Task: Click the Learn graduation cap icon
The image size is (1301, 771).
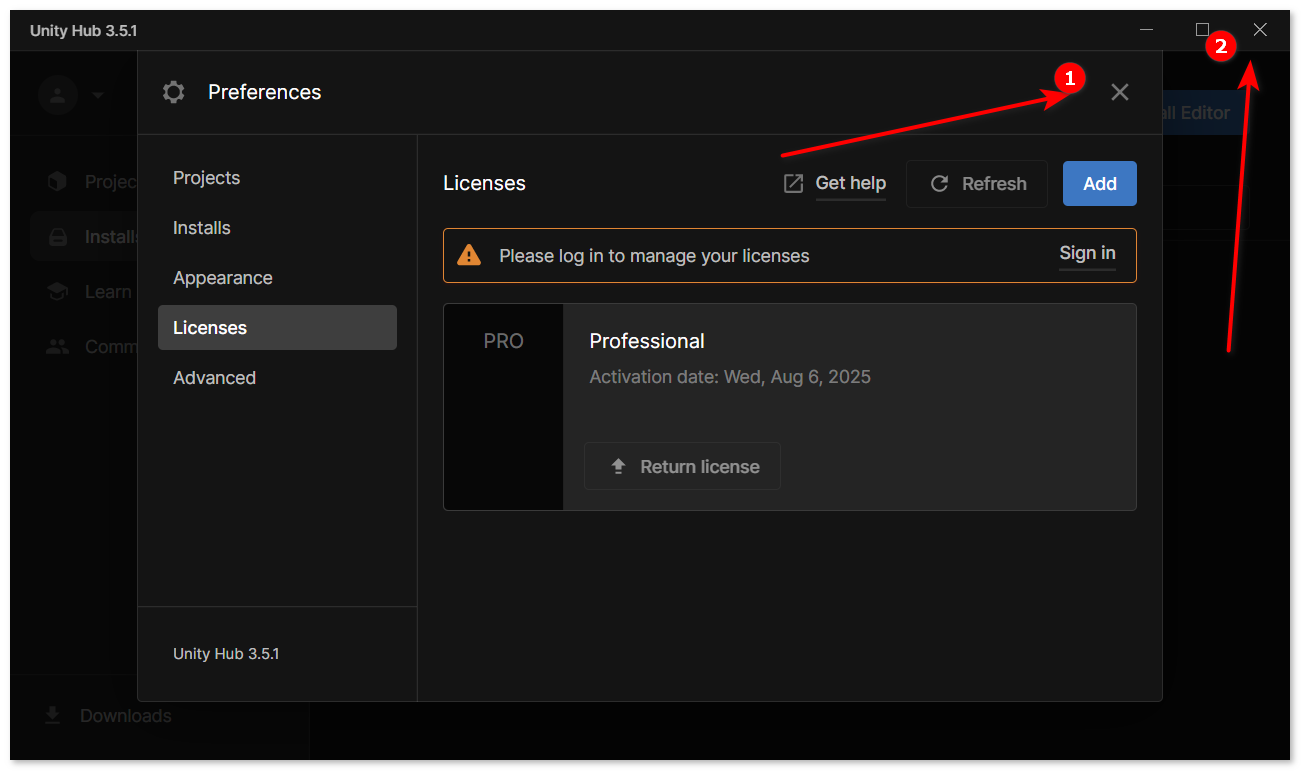Action: (58, 292)
